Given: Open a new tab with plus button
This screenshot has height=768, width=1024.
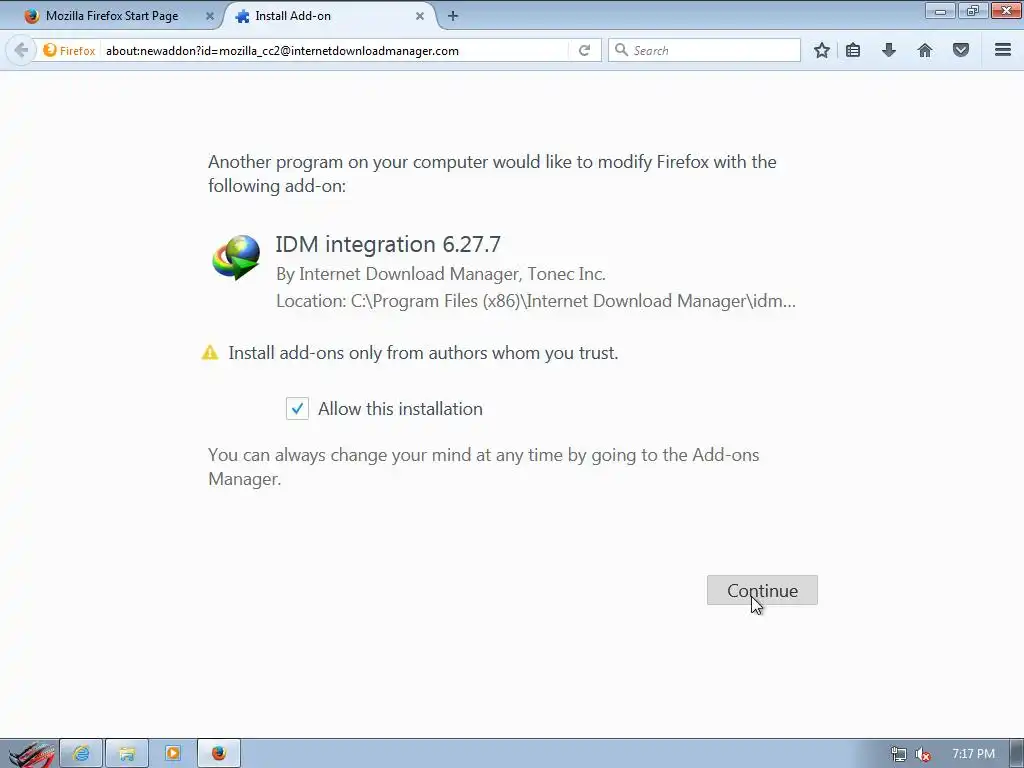Looking at the screenshot, I should tap(453, 16).
